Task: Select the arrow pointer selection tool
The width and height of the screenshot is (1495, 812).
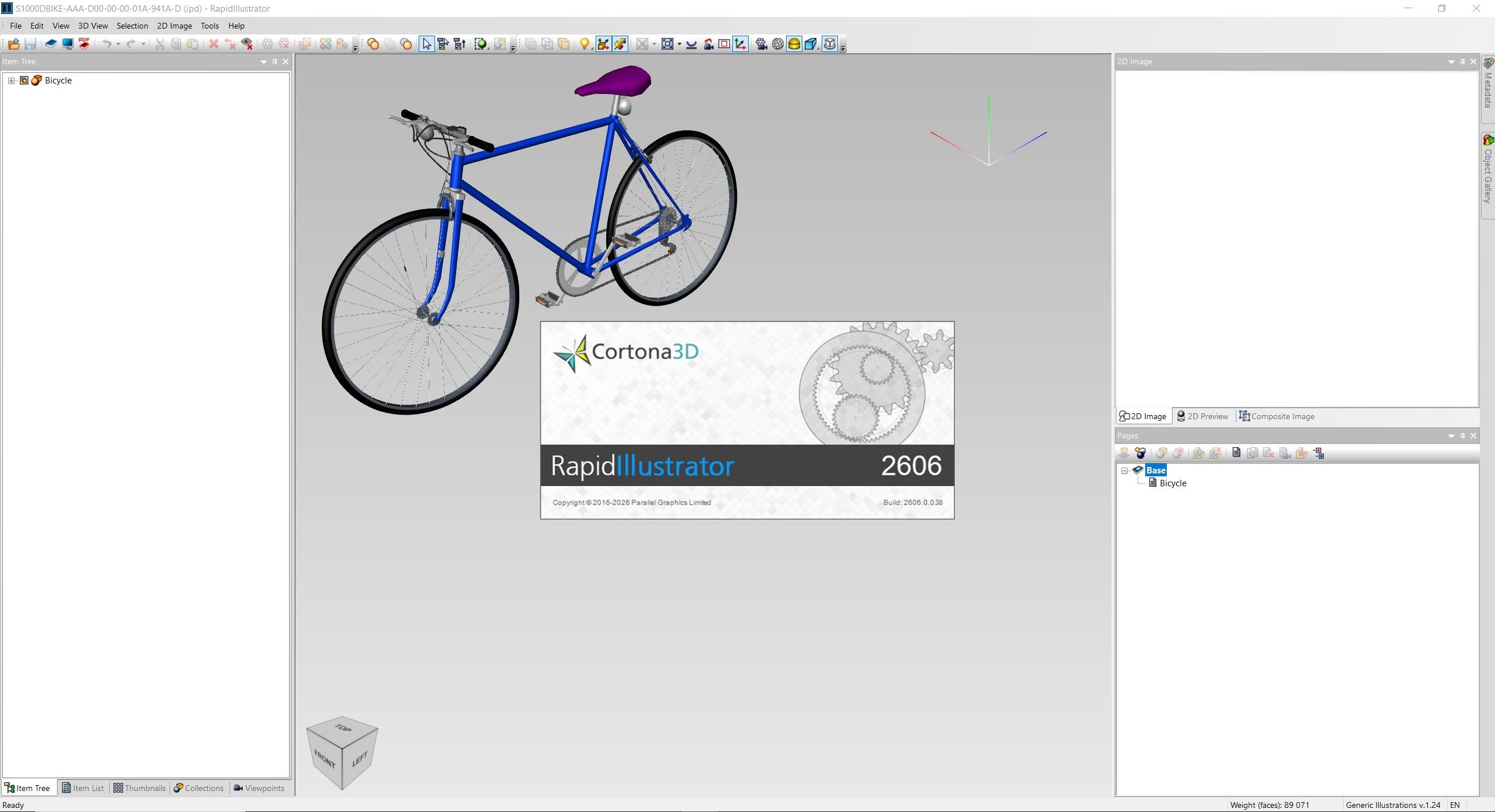Action: point(426,44)
